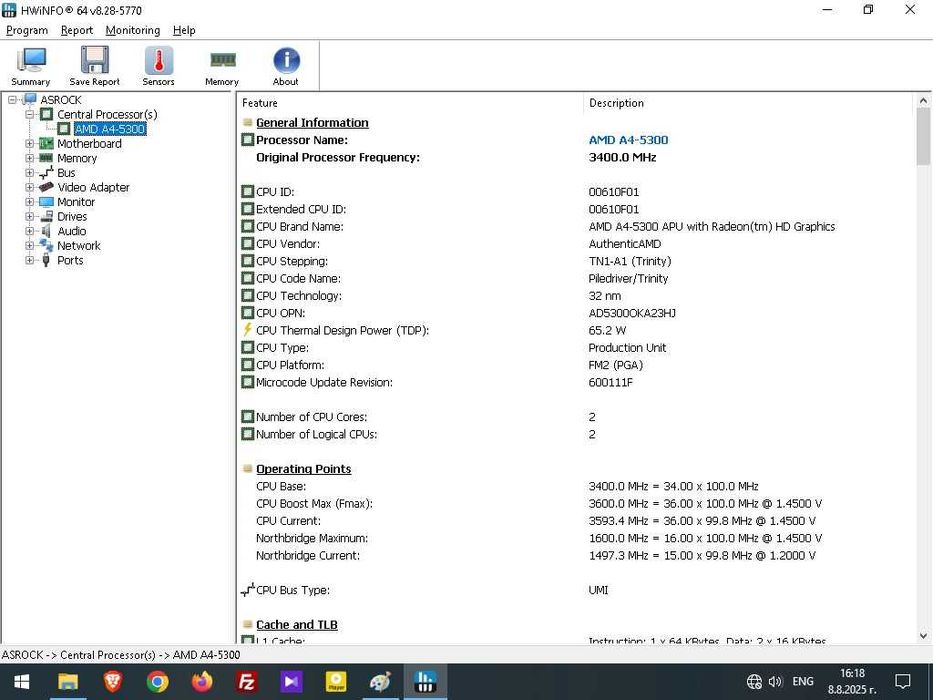Select the Cache and TLB section heading
The width and height of the screenshot is (933, 700).
click(x=297, y=625)
